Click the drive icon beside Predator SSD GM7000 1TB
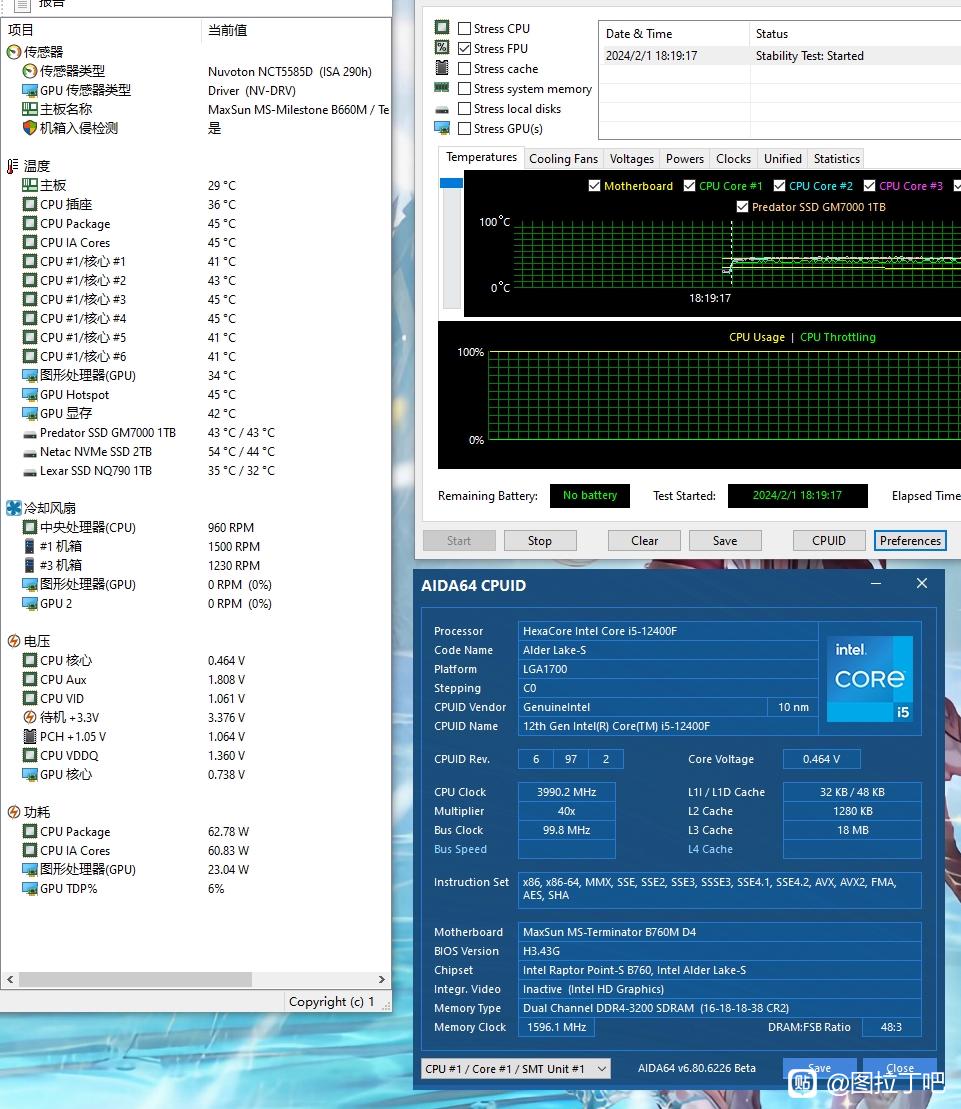This screenshot has width=961, height=1109. tap(30, 433)
